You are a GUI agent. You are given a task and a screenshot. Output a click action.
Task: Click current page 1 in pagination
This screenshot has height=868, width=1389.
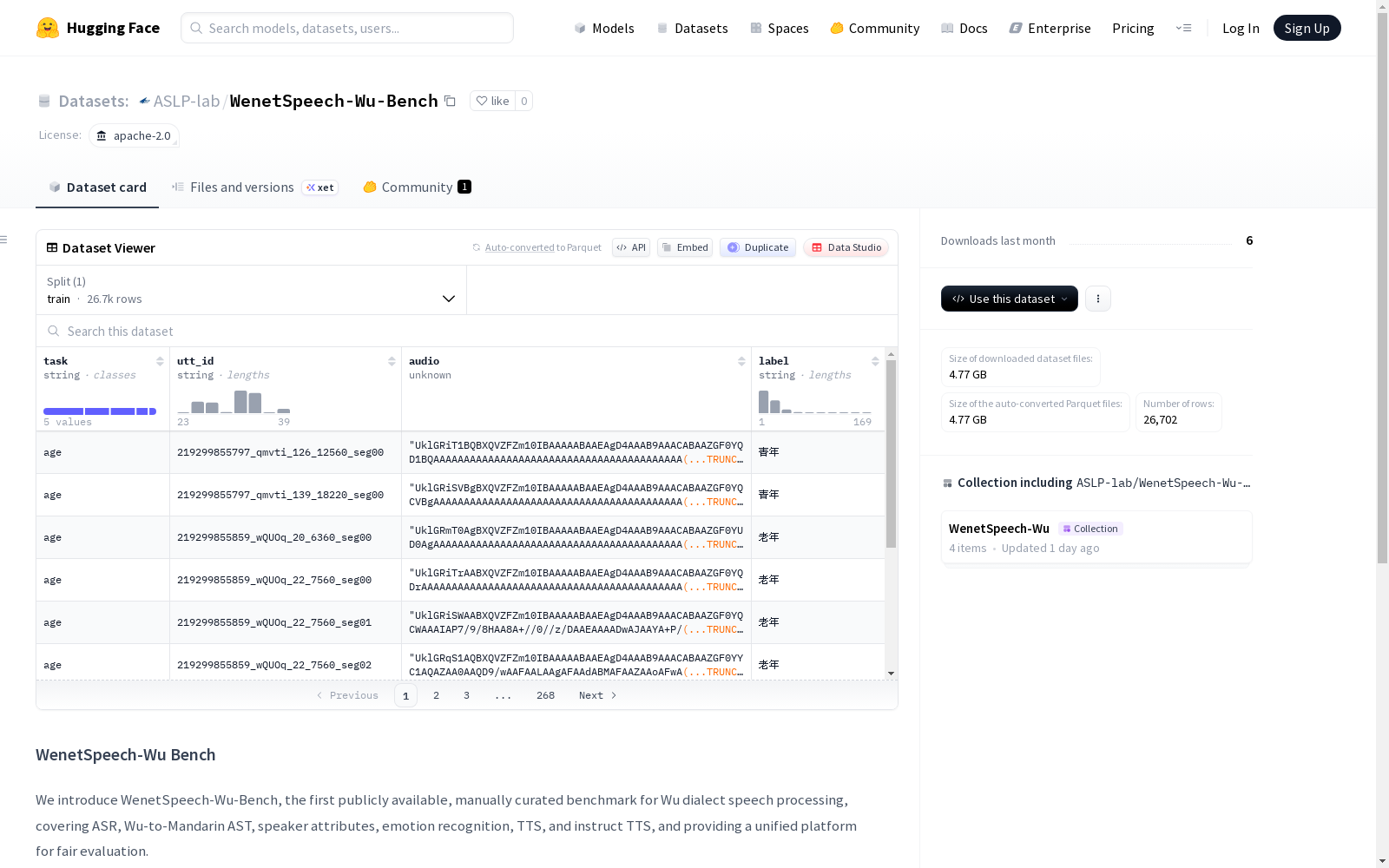coord(405,695)
